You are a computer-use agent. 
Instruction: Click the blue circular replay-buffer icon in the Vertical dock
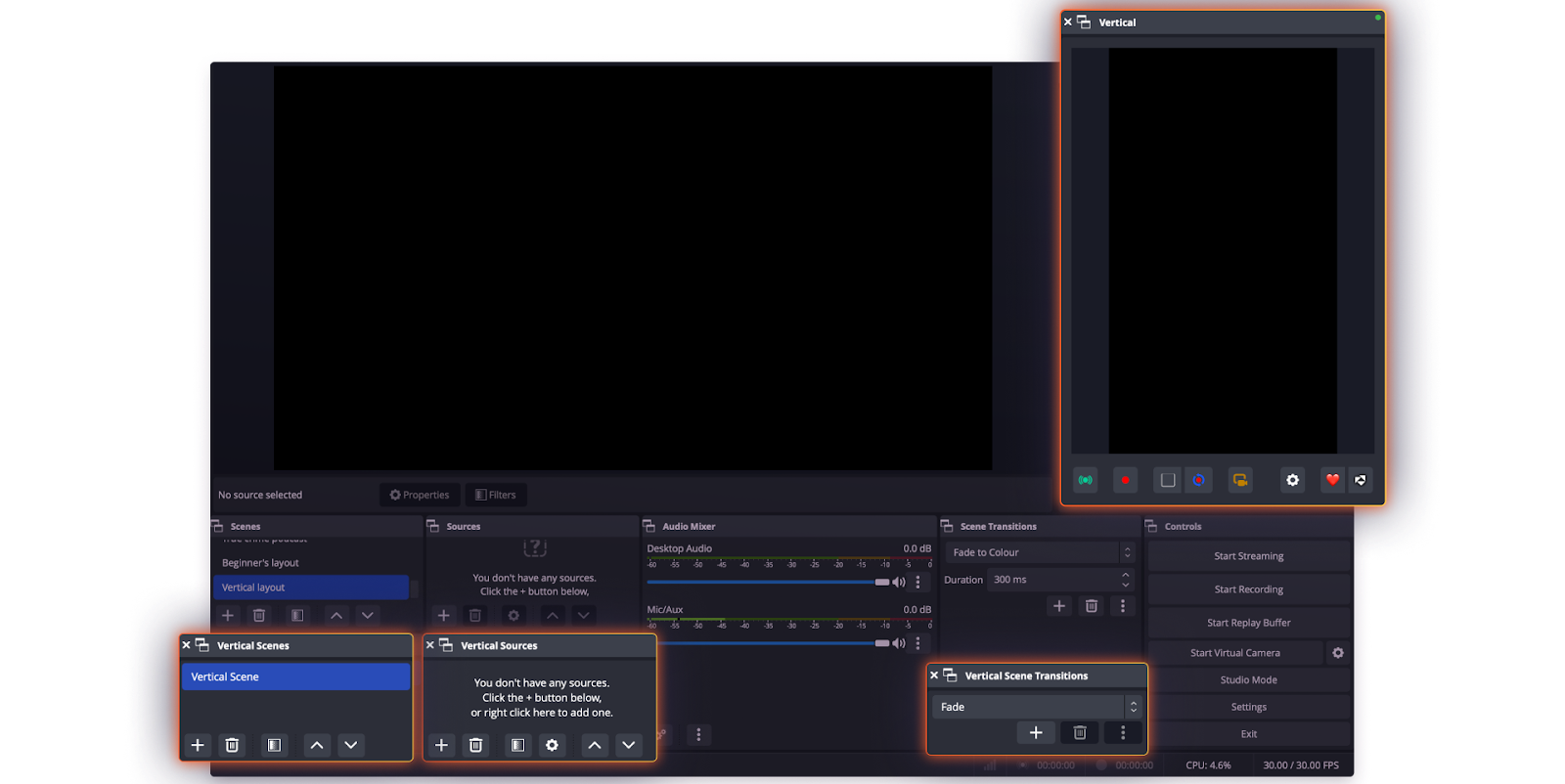tap(1198, 480)
